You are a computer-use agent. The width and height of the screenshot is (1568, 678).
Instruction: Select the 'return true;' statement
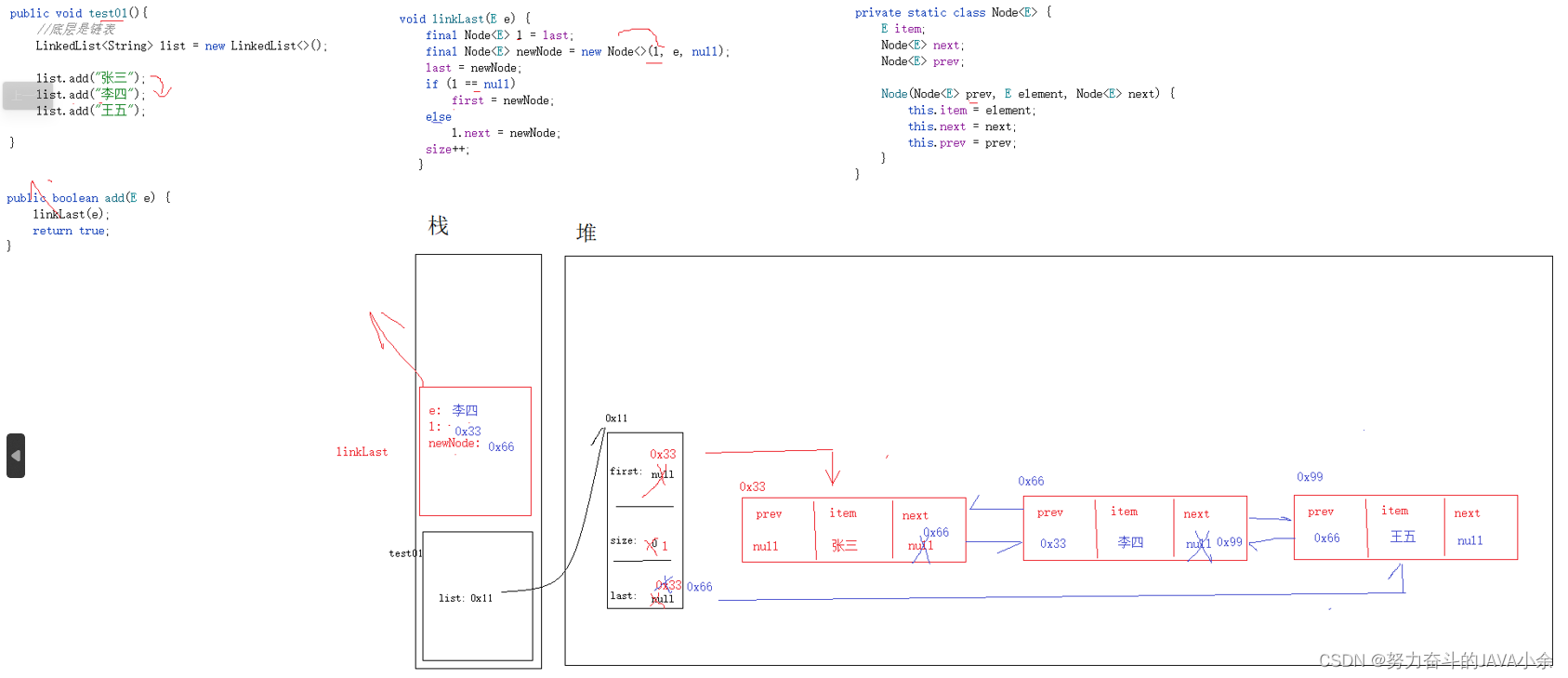pos(71,231)
